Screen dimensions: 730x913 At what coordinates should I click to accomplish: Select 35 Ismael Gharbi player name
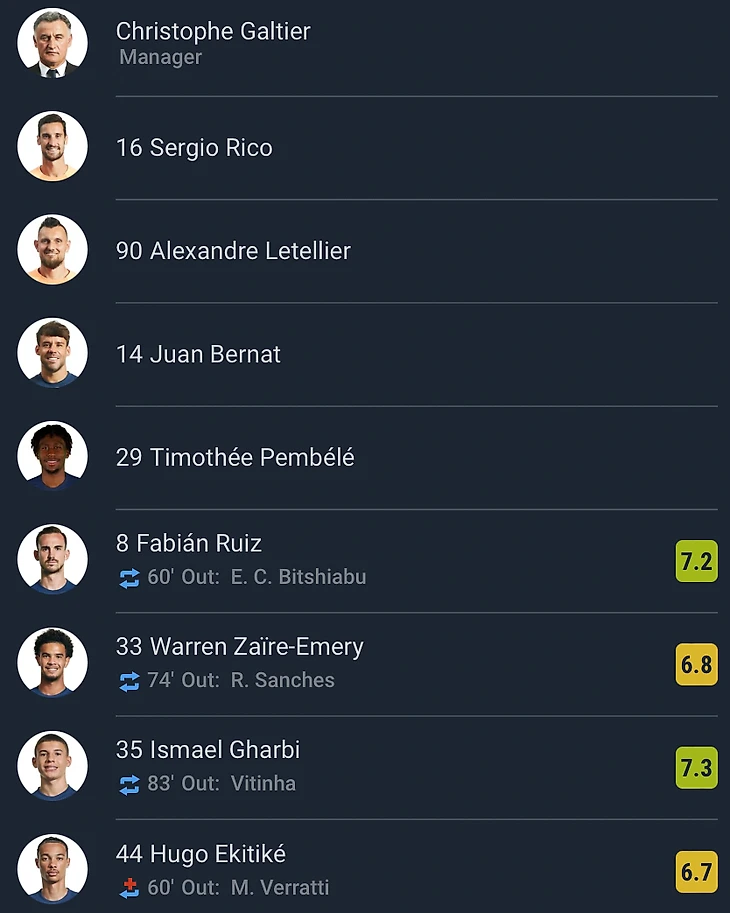pyautogui.click(x=208, y=750)
